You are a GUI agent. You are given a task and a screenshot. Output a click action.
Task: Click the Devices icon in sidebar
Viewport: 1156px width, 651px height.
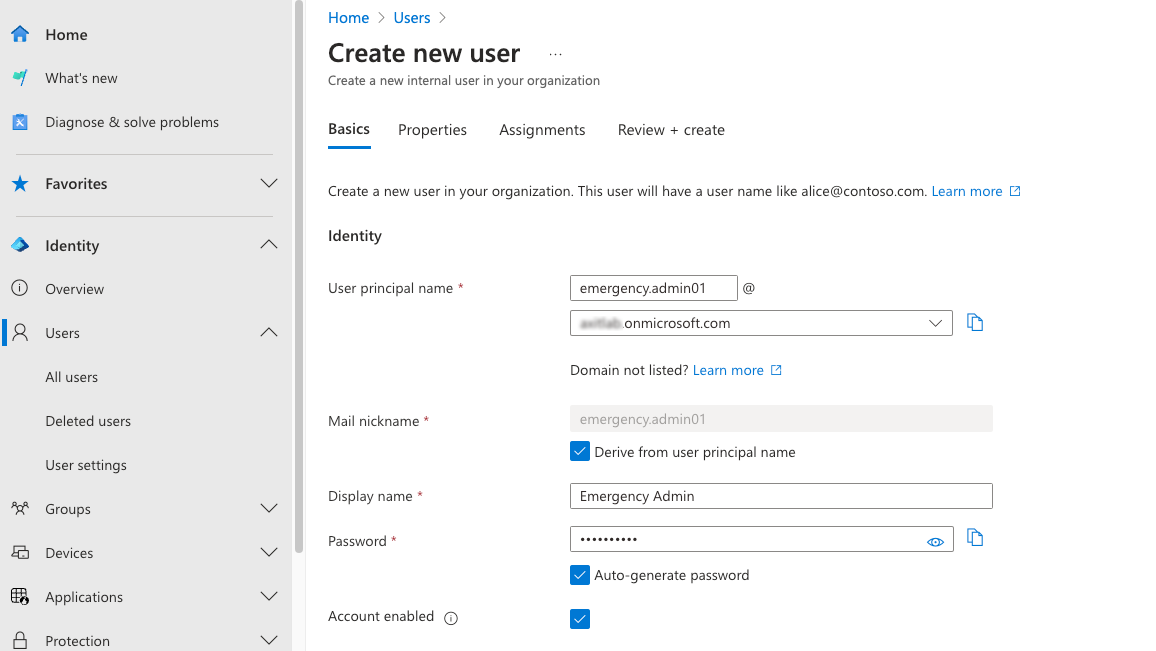(x=20, y=553)
